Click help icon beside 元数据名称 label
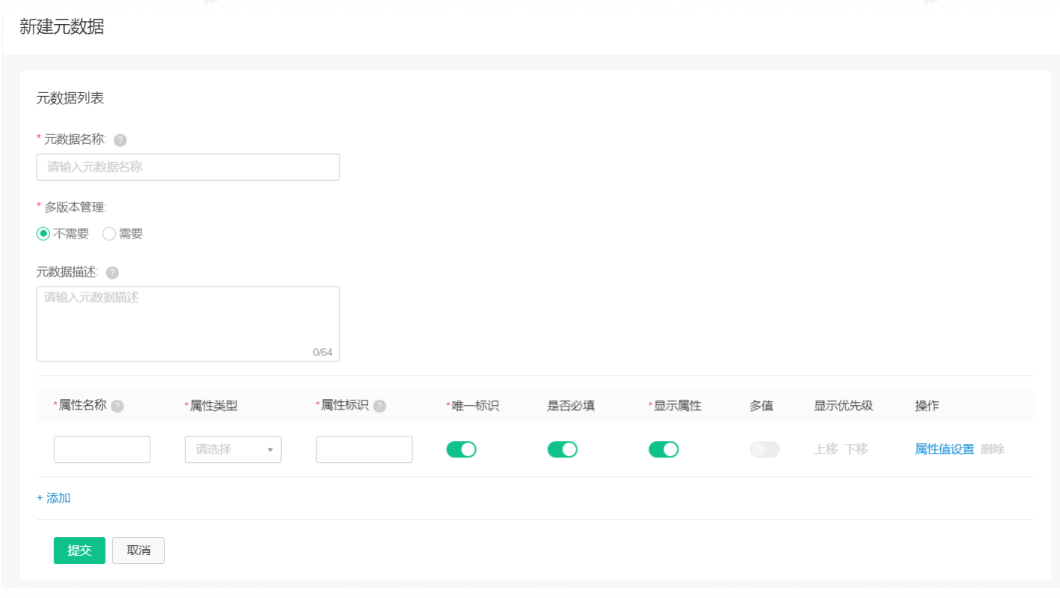The height and width of the screenshot is (598, 1060). [120, 140]
